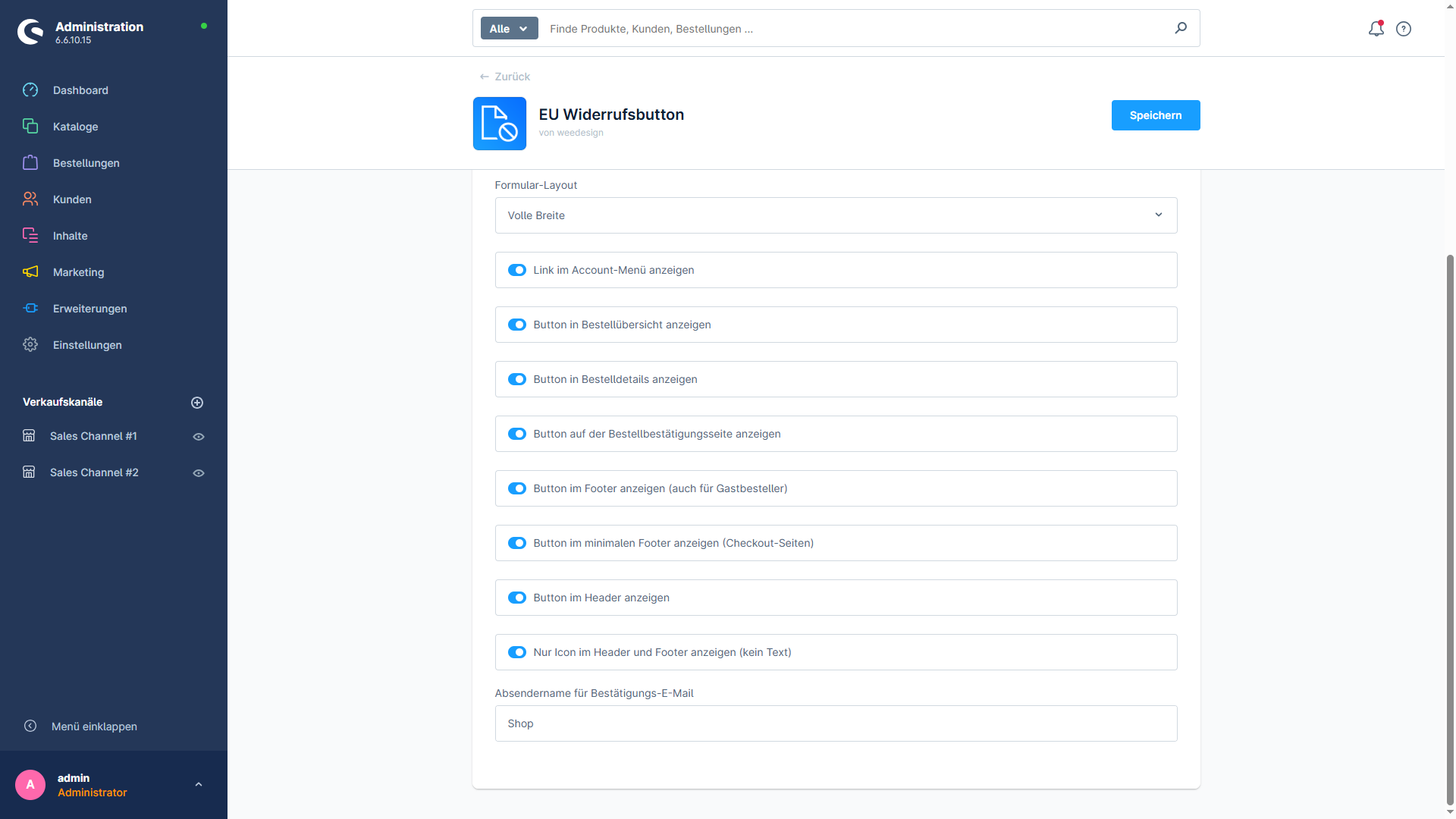Viewport: 1456px width, 819px height.
Task: Collapse menu with Menü einklappen
Action: point(80,726)
